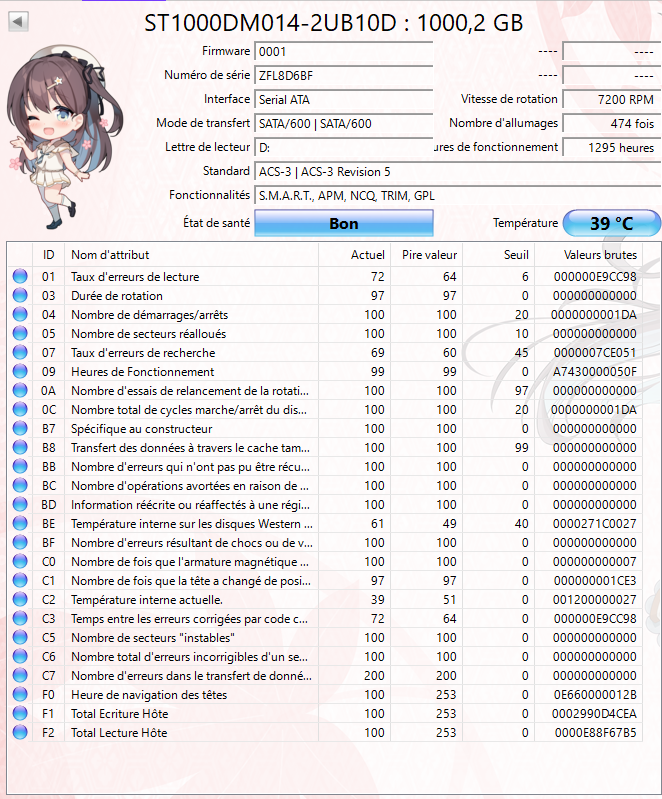
Task: Click the Standard field ACS-3 Revision 5
Action: coord(458,171)
